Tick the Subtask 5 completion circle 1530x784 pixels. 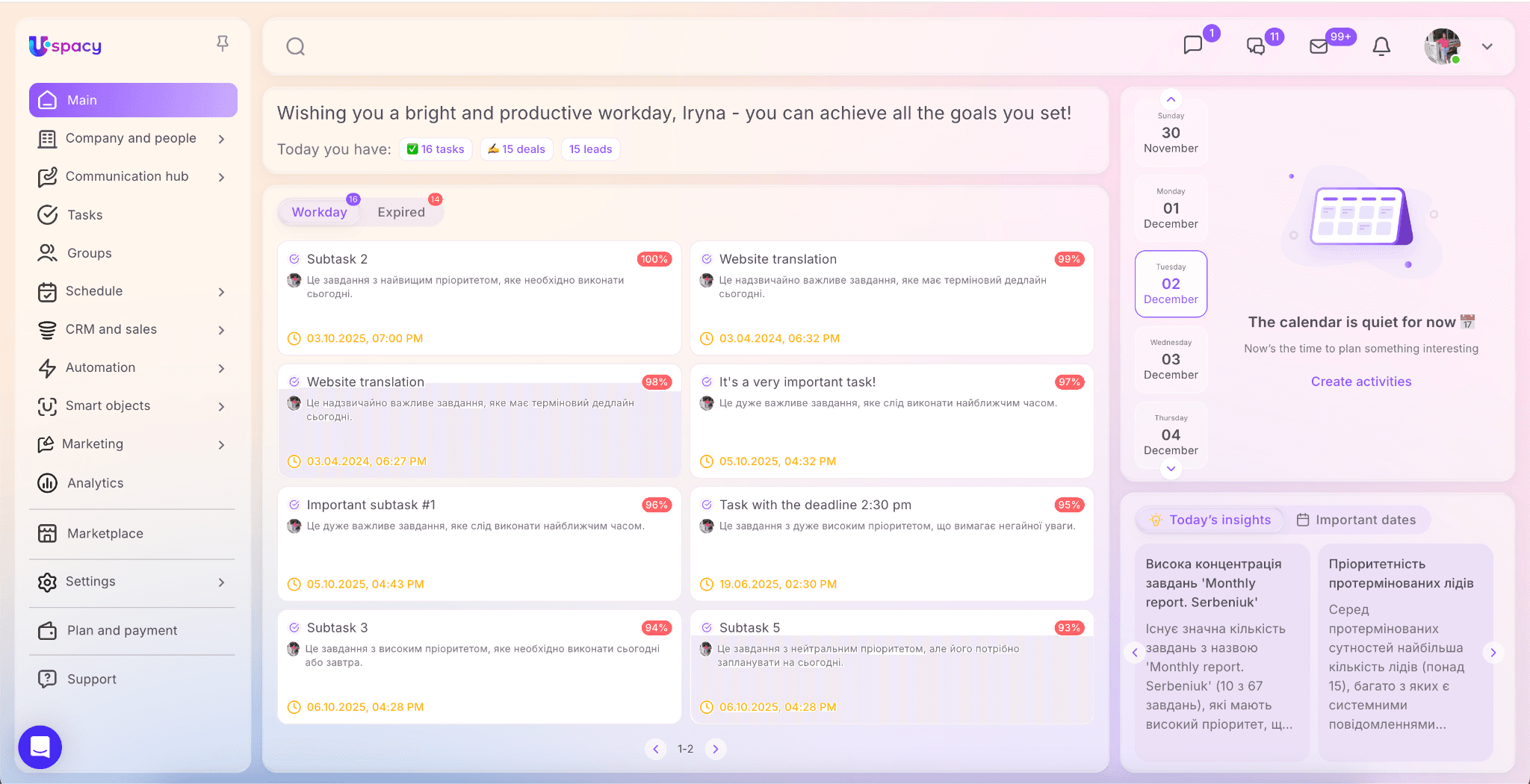707,628
